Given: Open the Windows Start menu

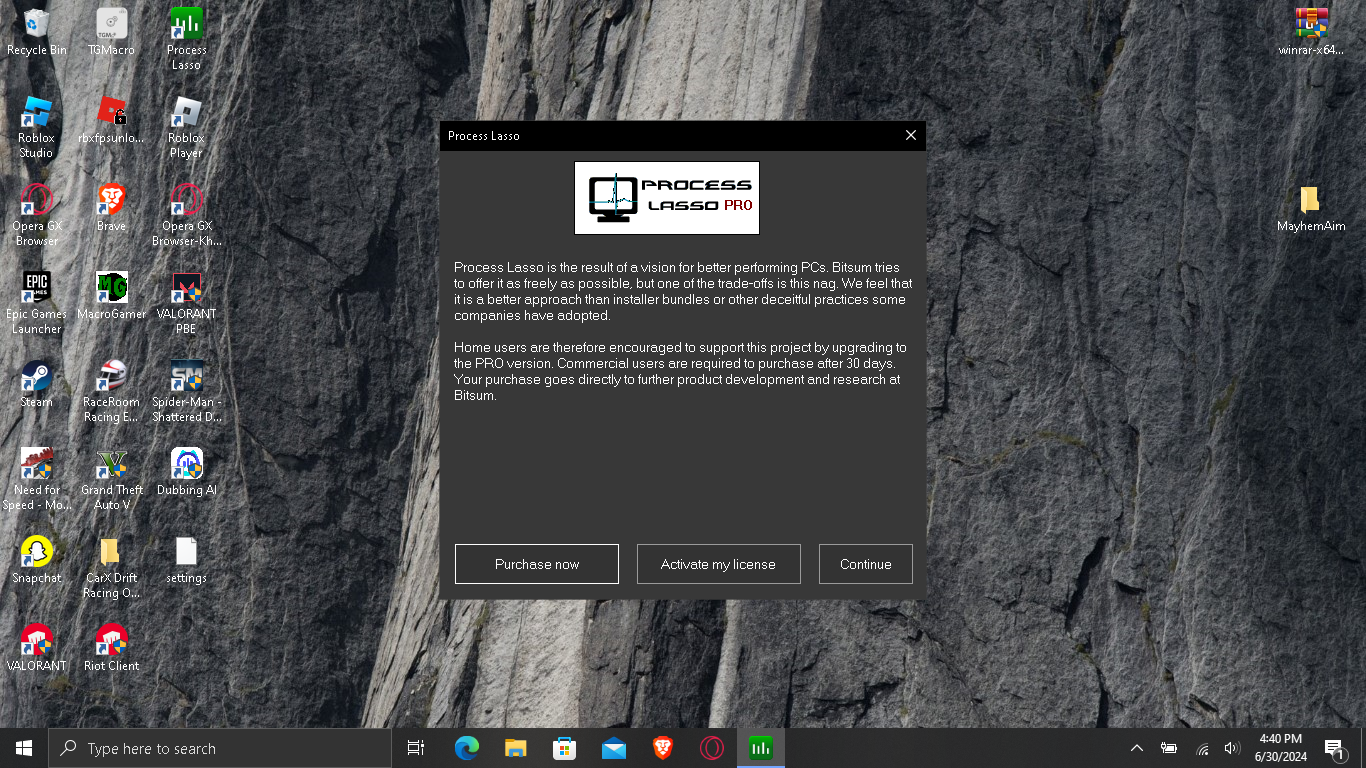Looking at the screenshot, I should [x=24, y=748].
